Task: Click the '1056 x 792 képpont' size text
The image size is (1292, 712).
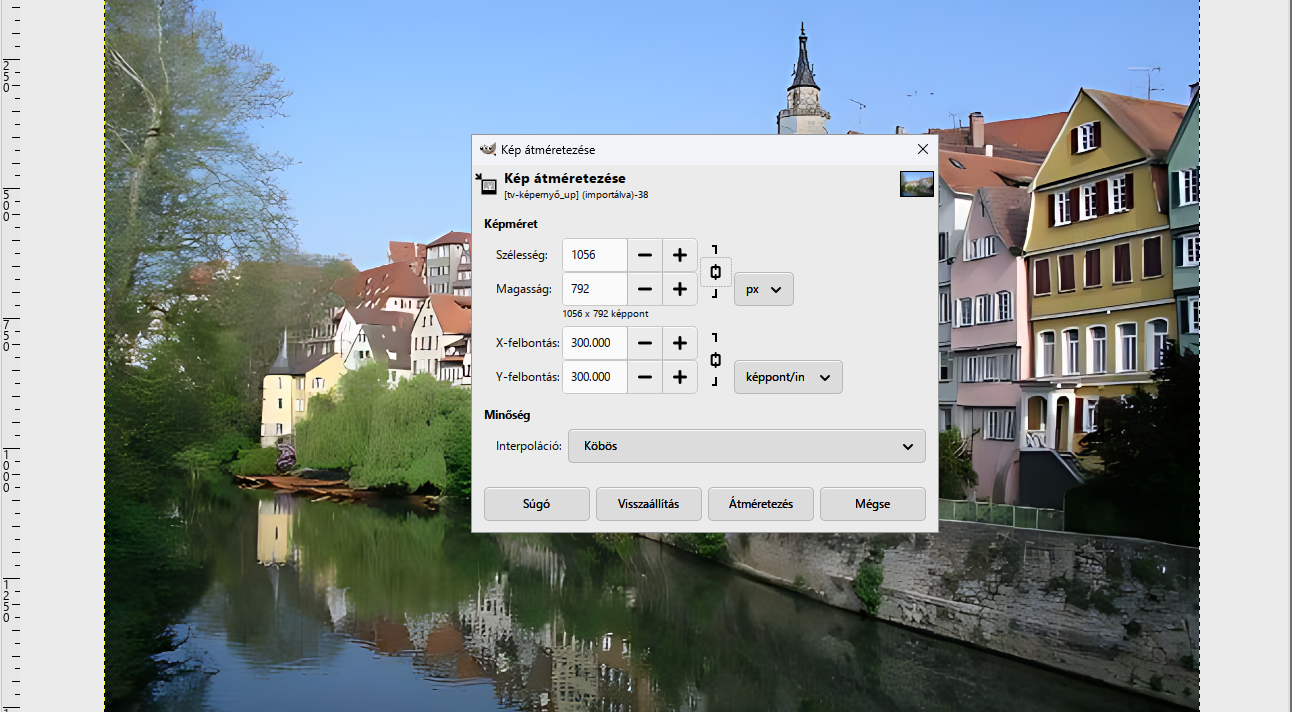Action: point(605,313)
